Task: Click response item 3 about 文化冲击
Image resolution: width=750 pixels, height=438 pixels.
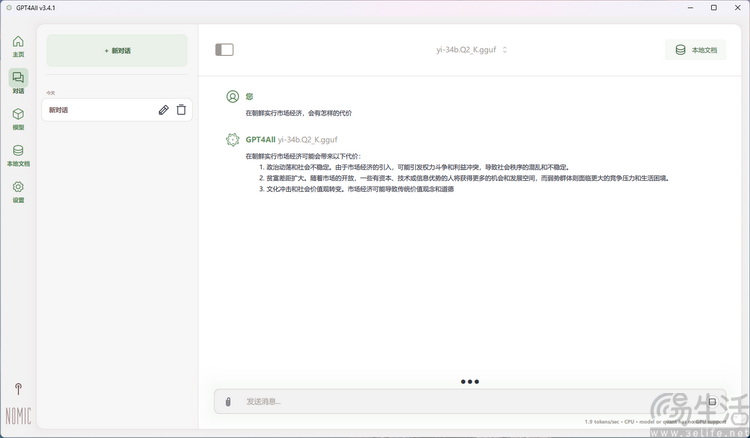Action: (357, 189)
